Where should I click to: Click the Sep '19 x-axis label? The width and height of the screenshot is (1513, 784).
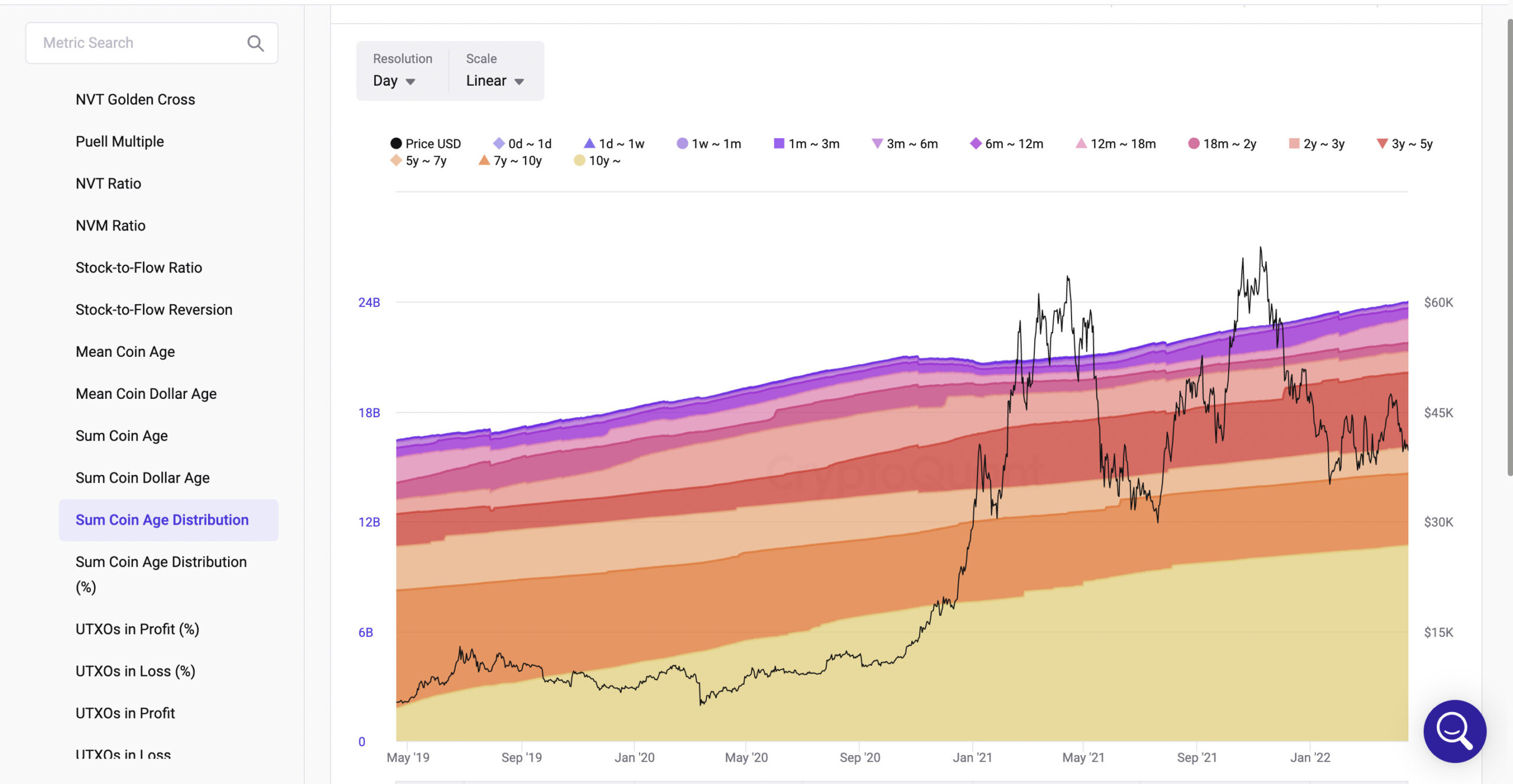point(521,757)
